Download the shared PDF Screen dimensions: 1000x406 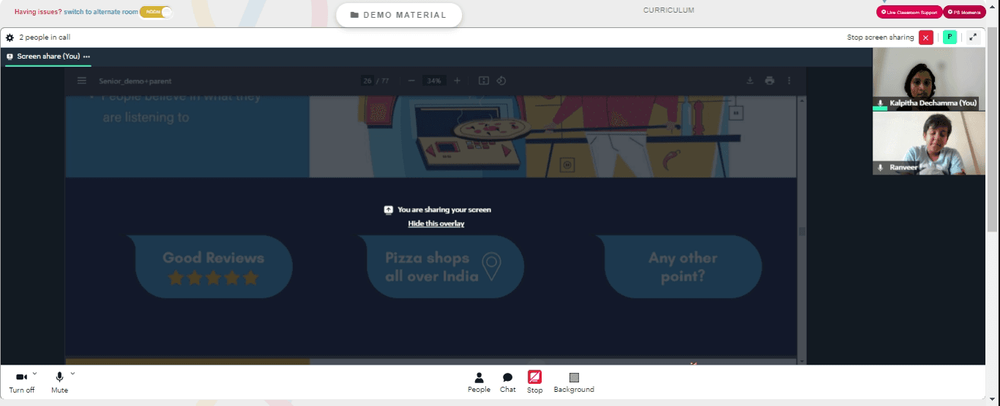click(750, 81)
